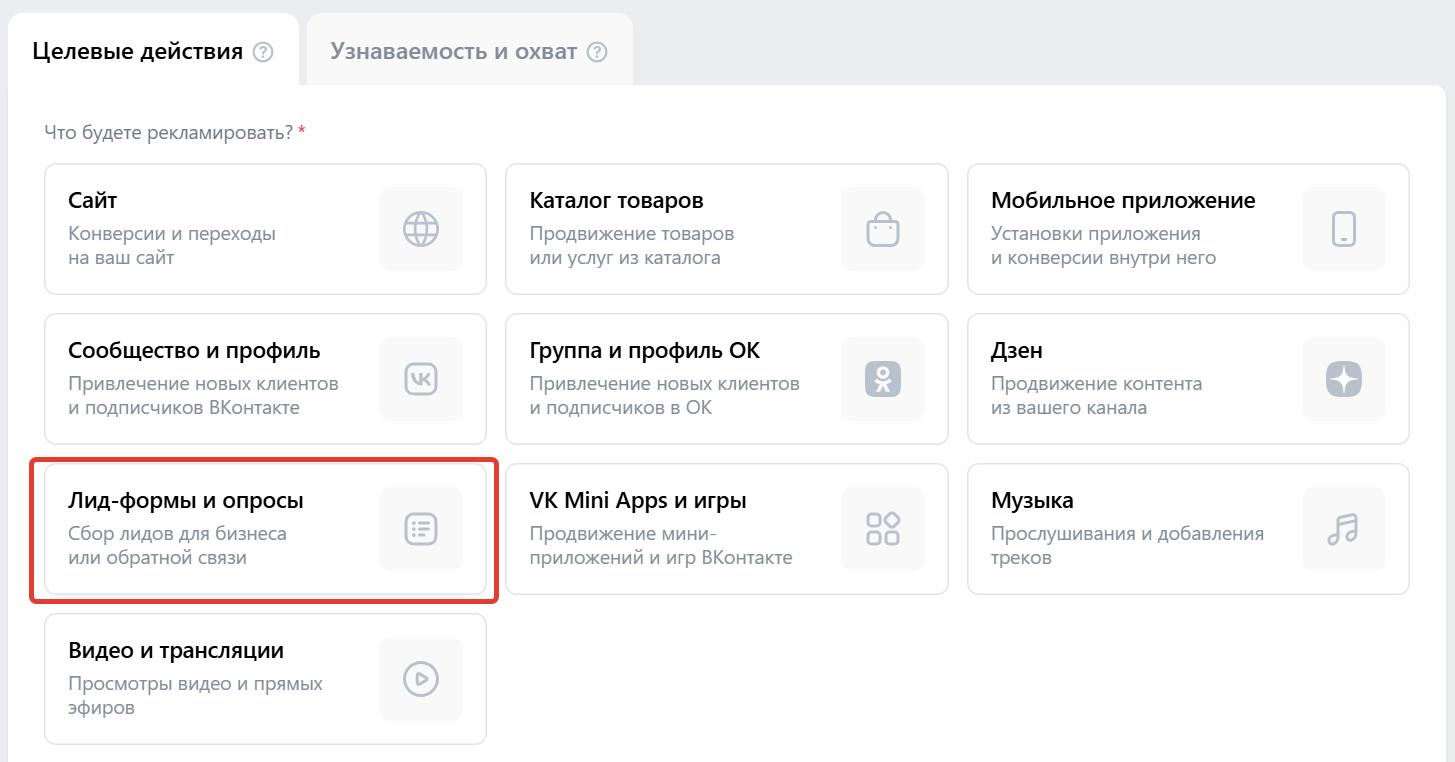The height and width of the screenshot is (762, 1455).
Task: Choose the Музыка heading text
Action: click(1032, 501)
